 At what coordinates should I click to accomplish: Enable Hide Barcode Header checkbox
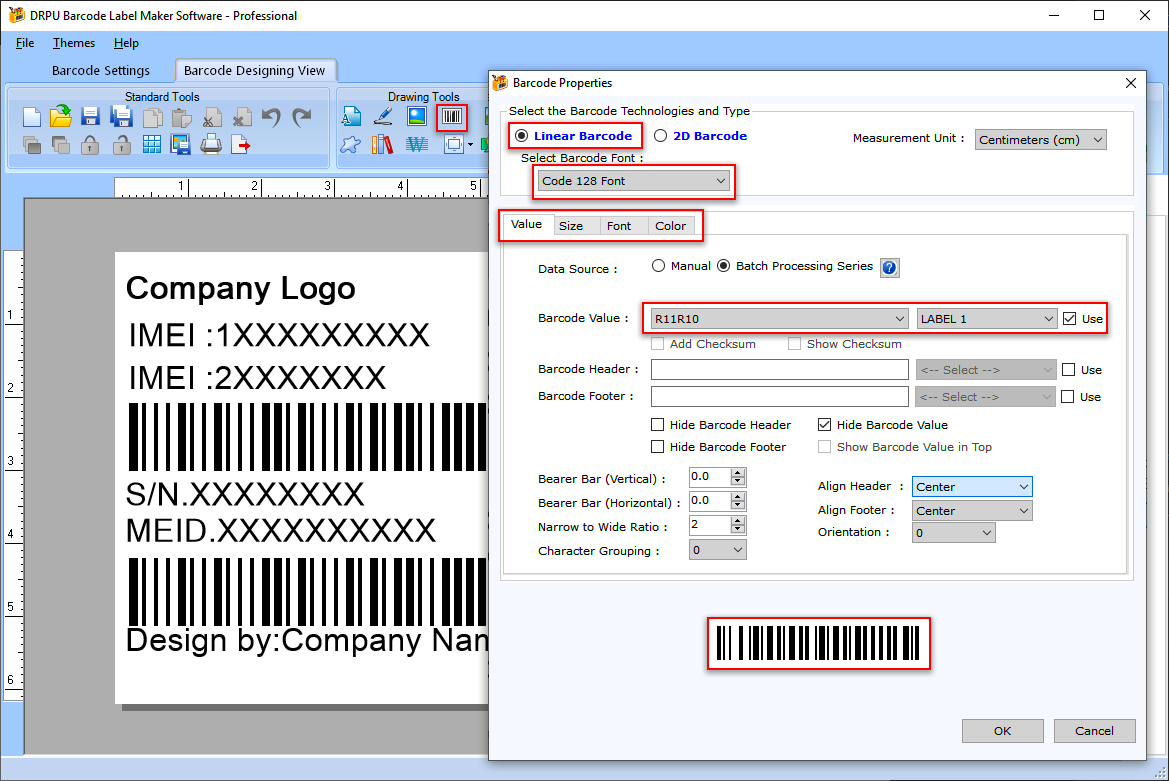point(658,425)
